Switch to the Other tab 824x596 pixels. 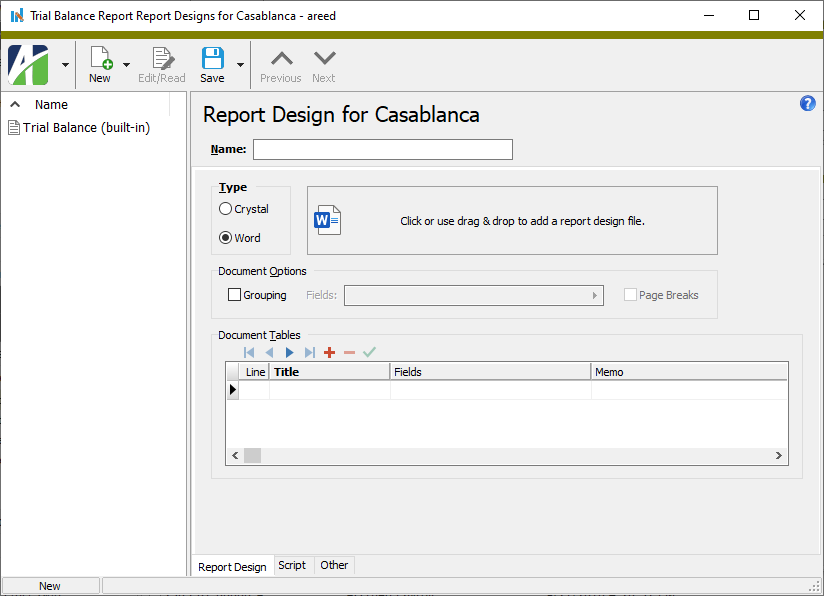click(x=334, y=565)
